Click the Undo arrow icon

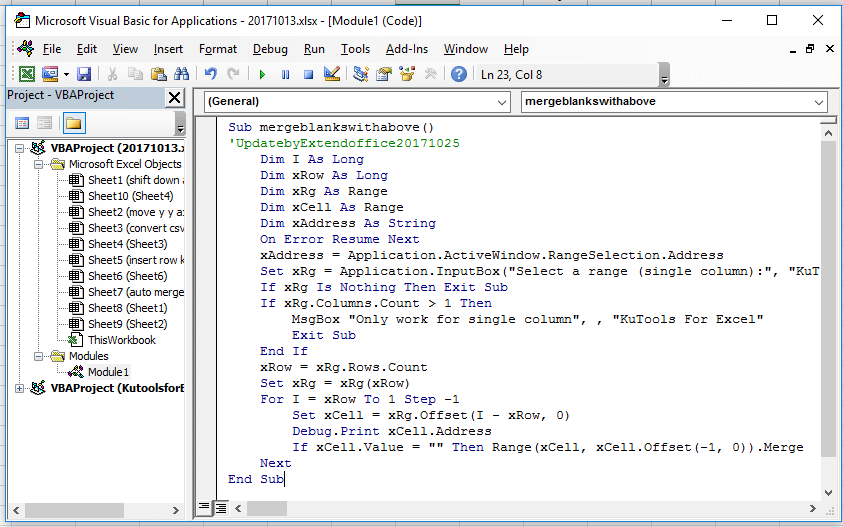[x=210, y=74]
